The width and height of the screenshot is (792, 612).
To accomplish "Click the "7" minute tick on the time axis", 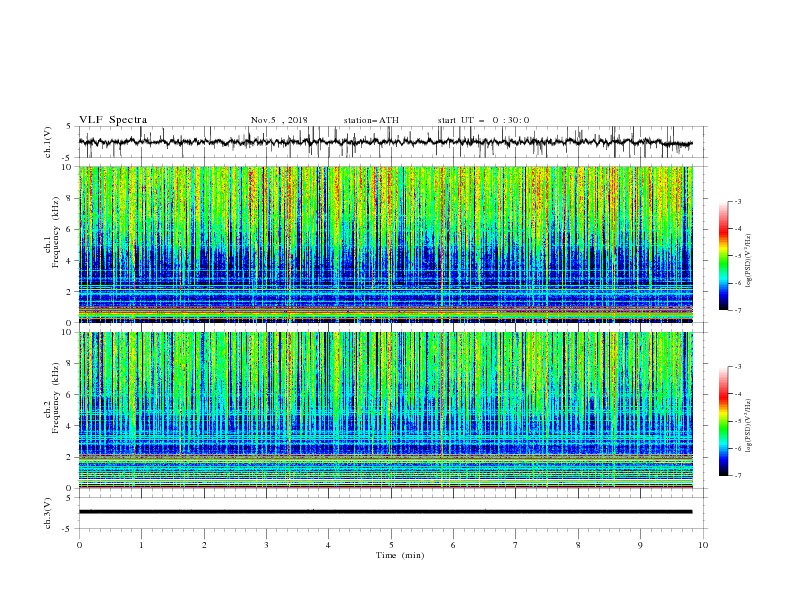I will [x=516, y=545].
